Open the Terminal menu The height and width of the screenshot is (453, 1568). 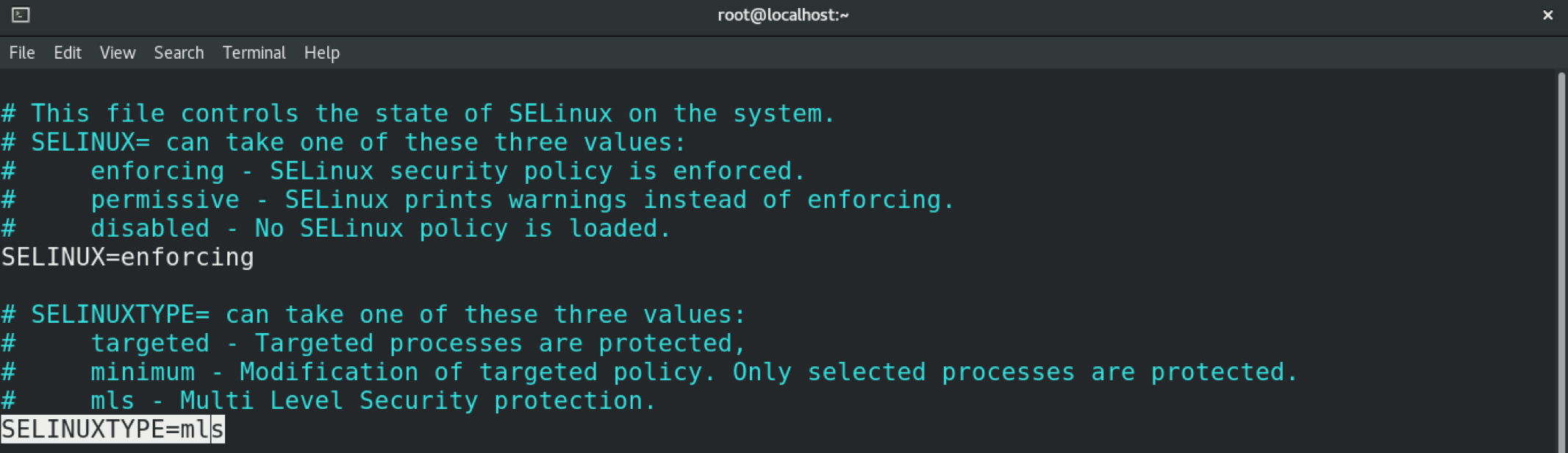pos(254,53)
